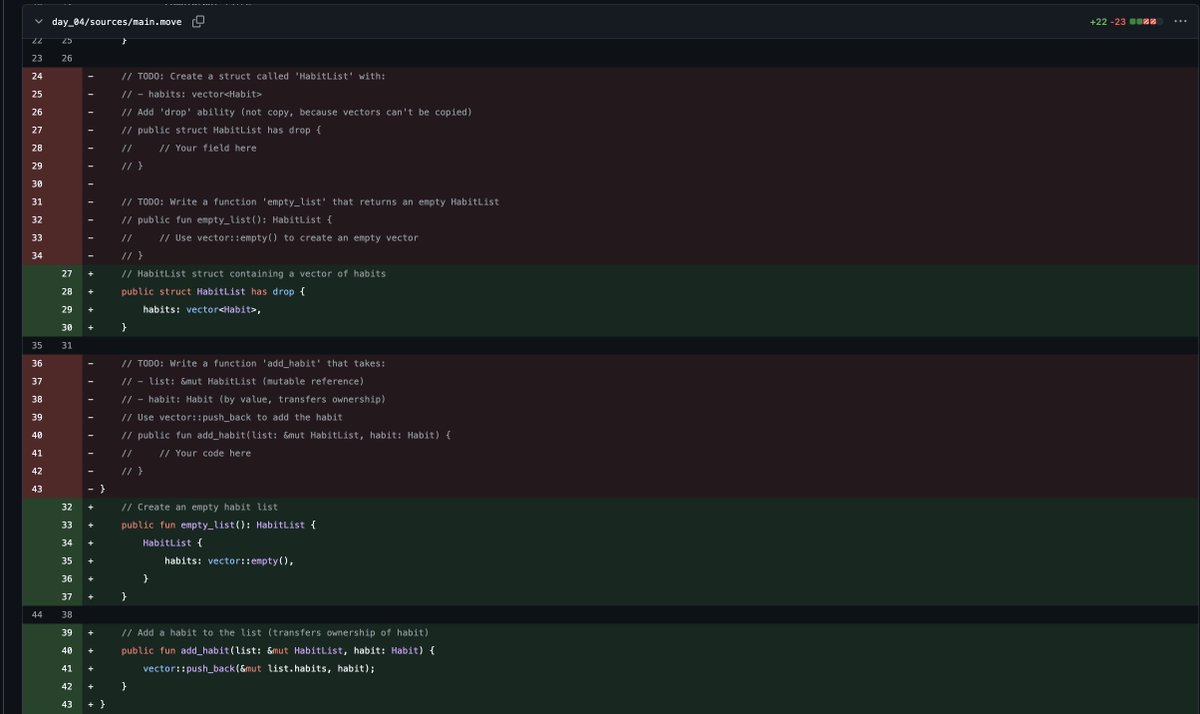Open the day_04/sources/main.move file link
The height and width of the screenshot is (714, 1200).
pyautogui.click(x=117, y=21)
